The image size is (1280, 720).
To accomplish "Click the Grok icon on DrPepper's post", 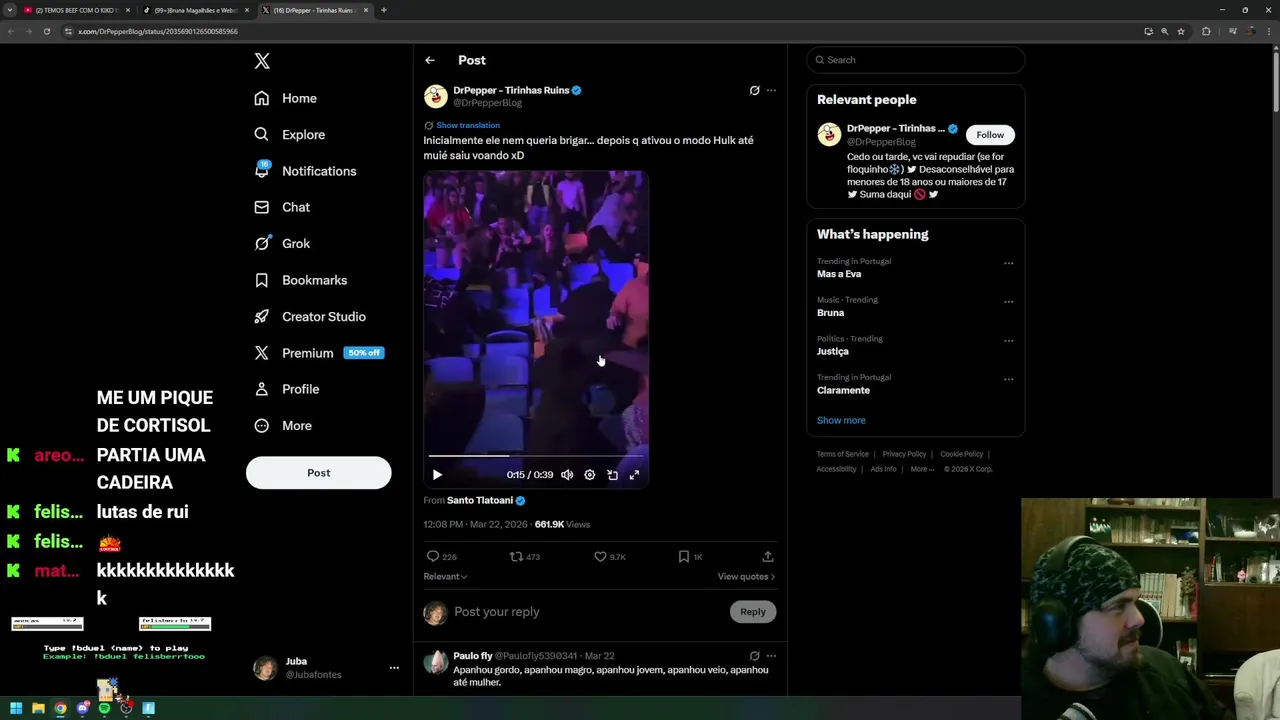I will click(x=754, y=90).
